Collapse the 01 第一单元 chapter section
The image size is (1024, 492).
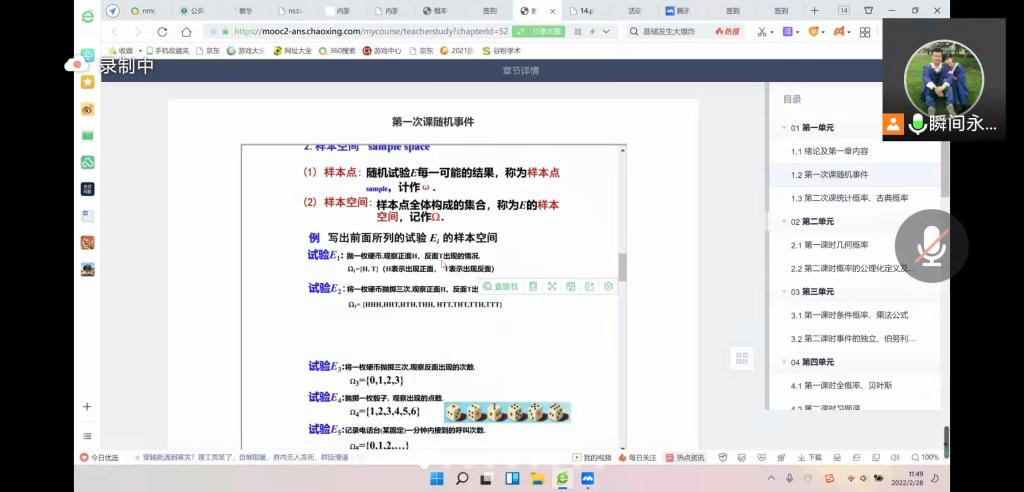[787, 128]
